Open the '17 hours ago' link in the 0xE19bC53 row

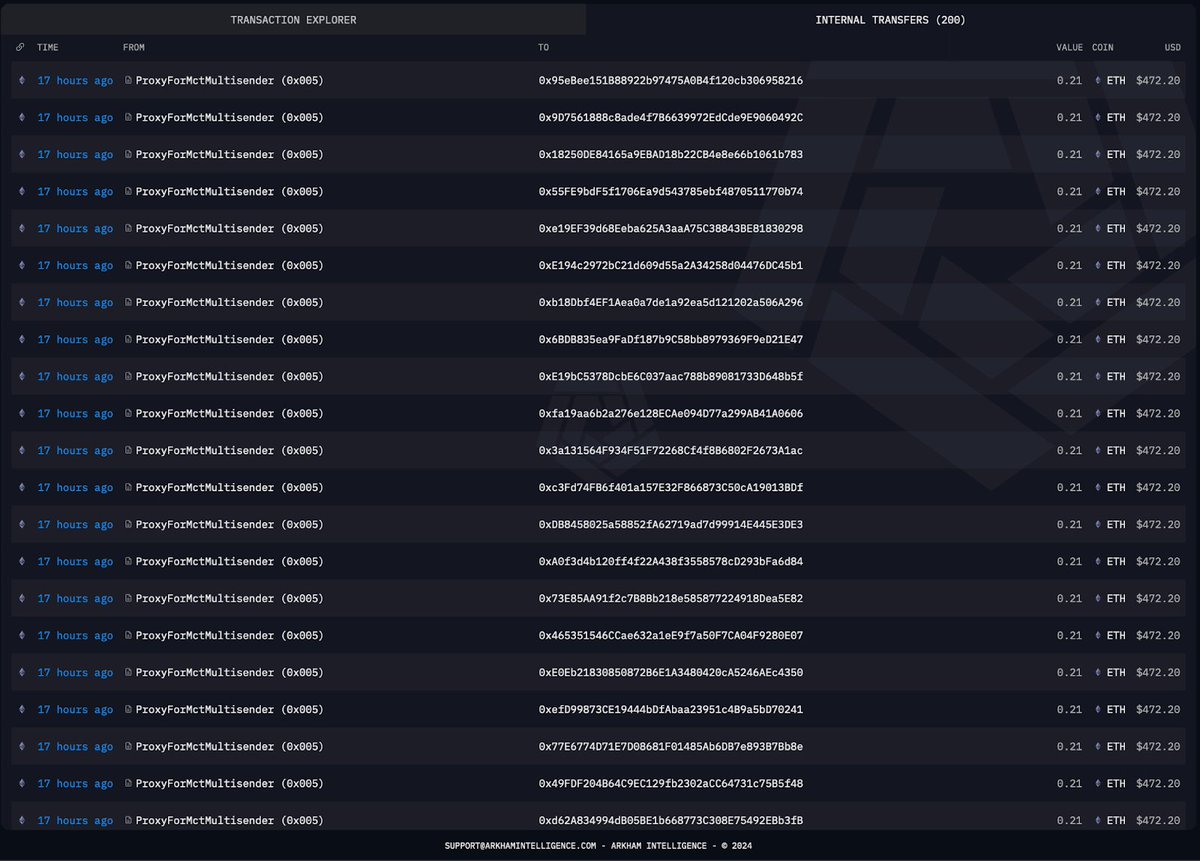click(75, 377)
